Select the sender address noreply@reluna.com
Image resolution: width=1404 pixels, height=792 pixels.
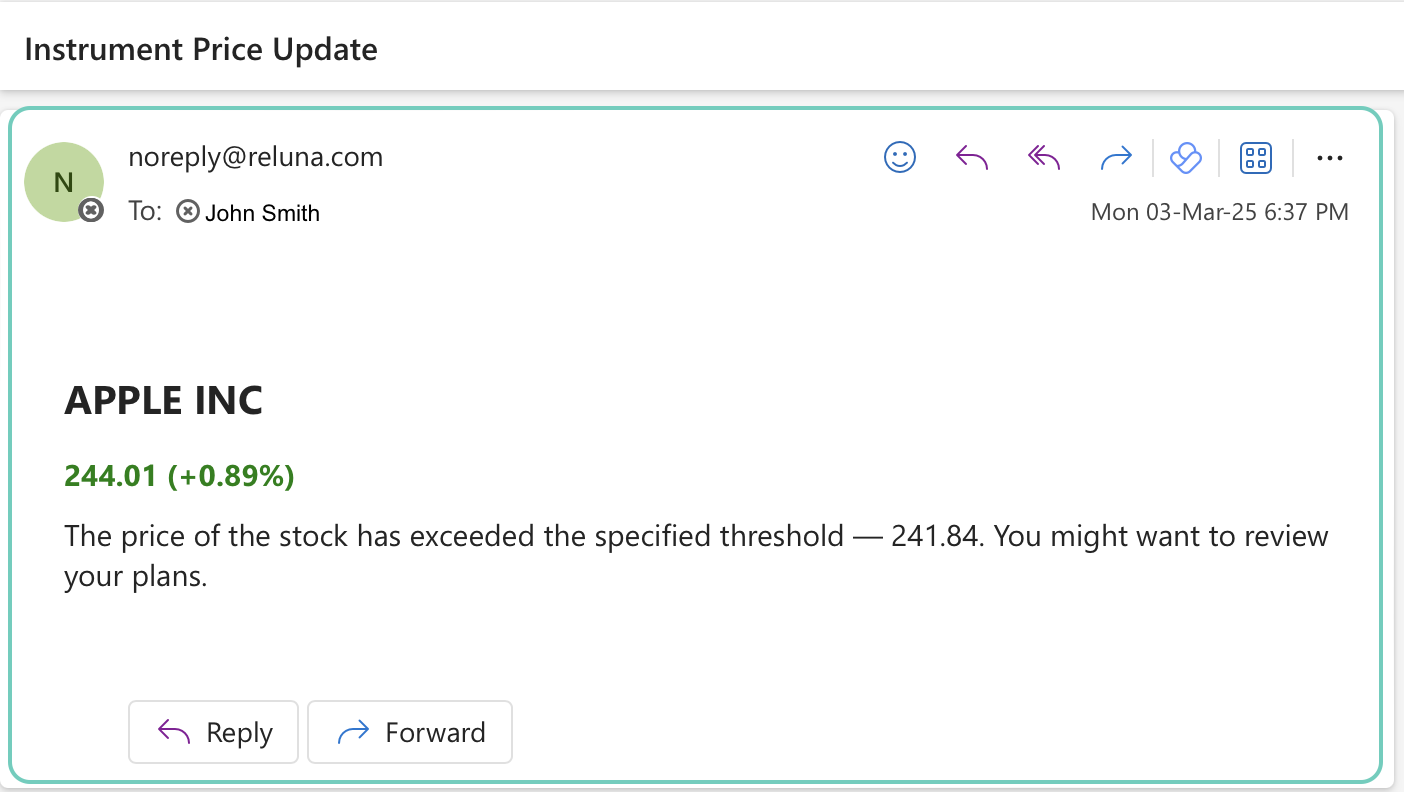point(255,157)
